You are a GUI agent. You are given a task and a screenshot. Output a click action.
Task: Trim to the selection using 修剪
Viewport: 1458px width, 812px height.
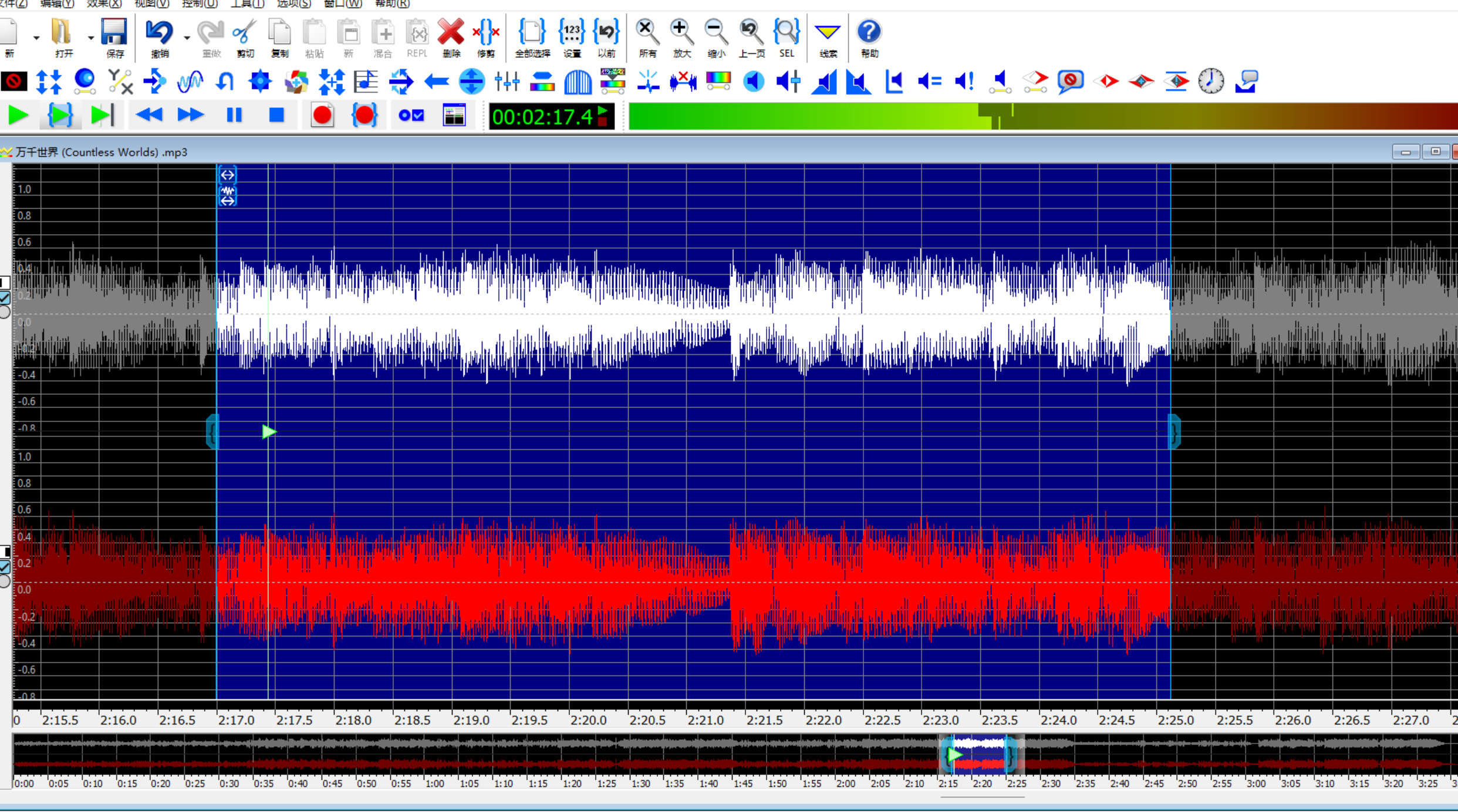486,38
